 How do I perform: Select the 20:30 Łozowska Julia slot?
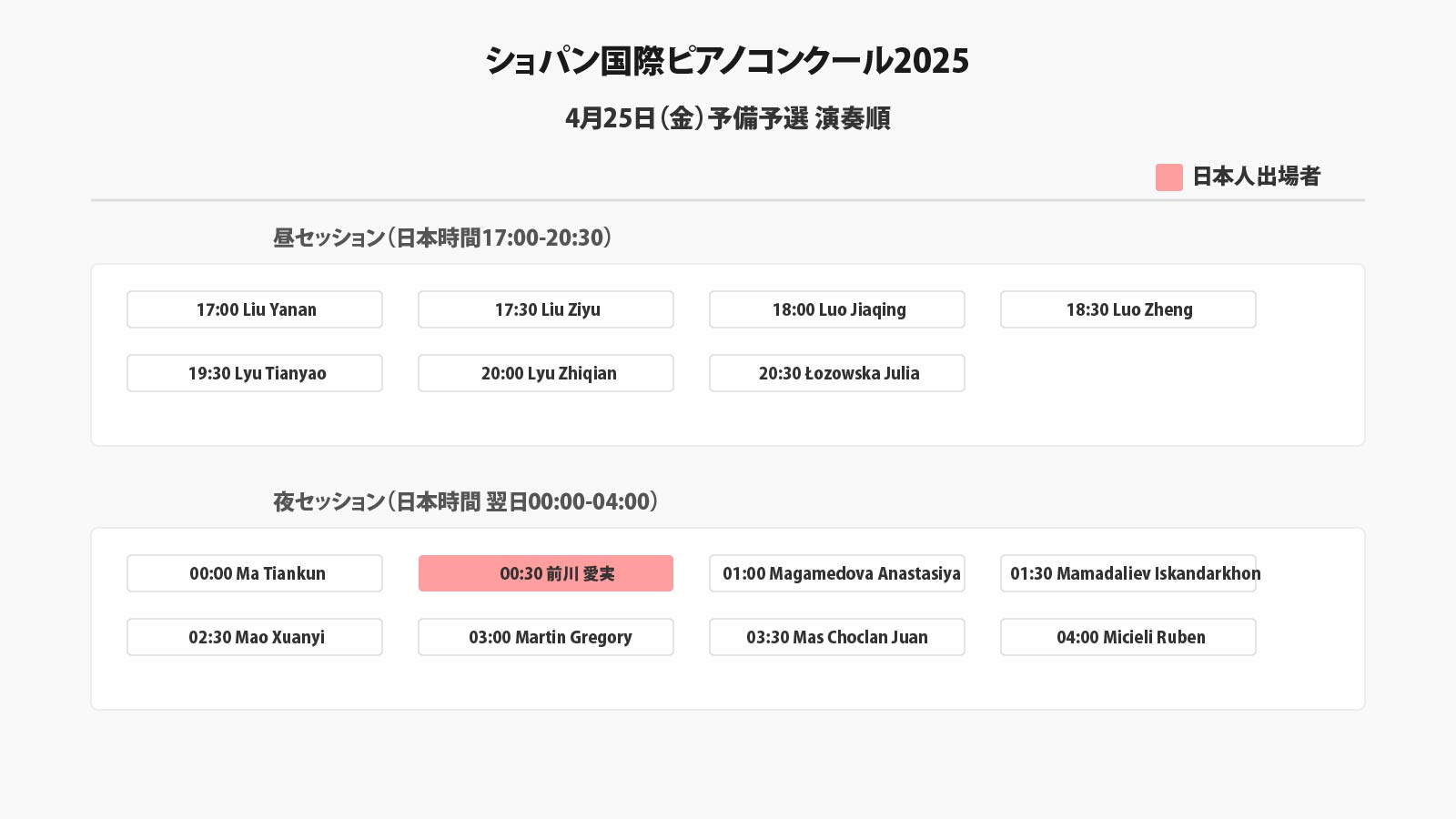[837, 373]
